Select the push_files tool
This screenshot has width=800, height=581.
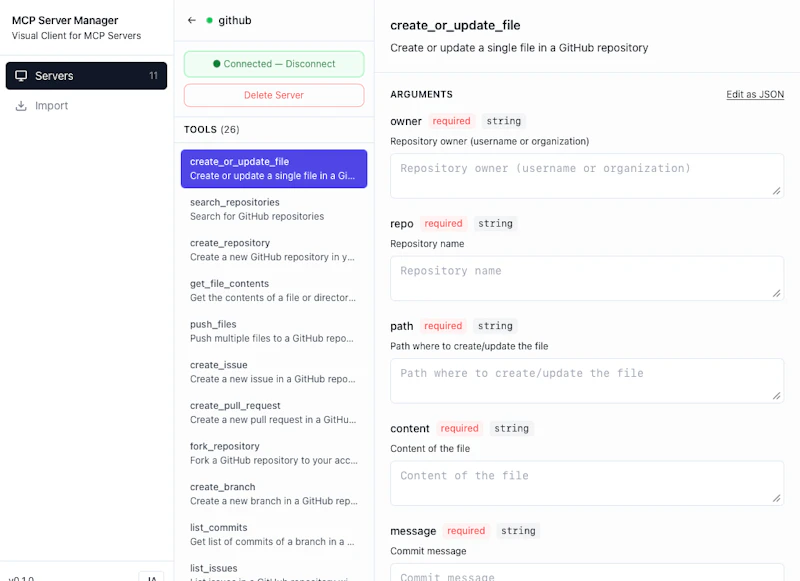[x=274, y=332]
